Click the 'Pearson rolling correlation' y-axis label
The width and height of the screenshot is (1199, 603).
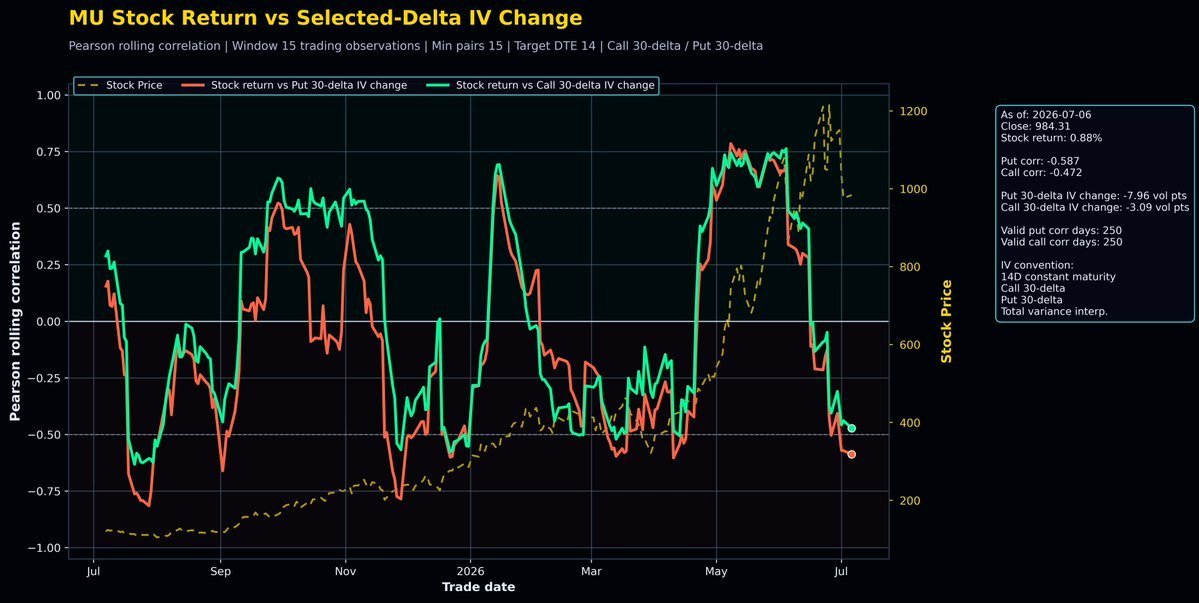point(15,321)
